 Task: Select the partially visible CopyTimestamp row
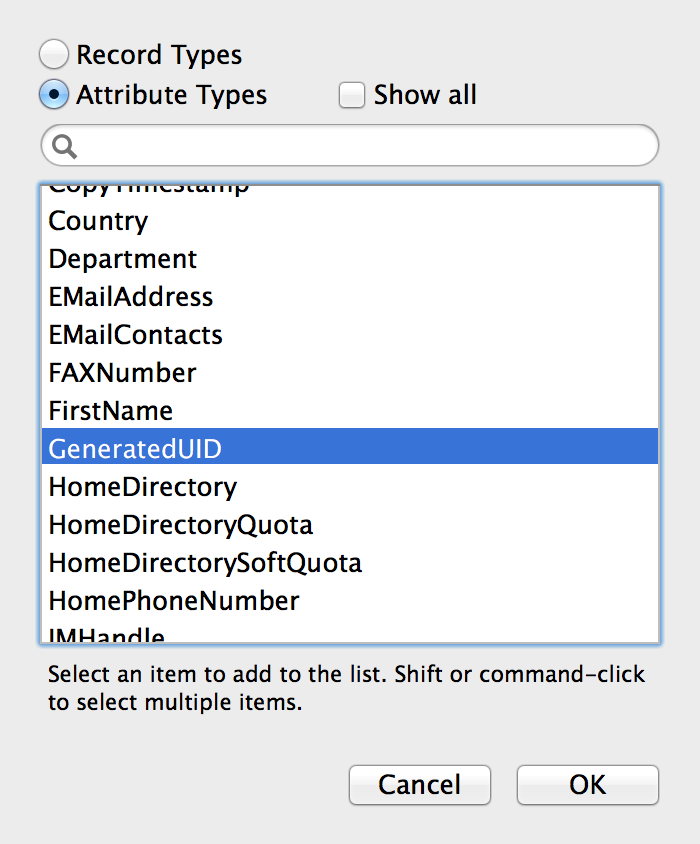point(350,193)
